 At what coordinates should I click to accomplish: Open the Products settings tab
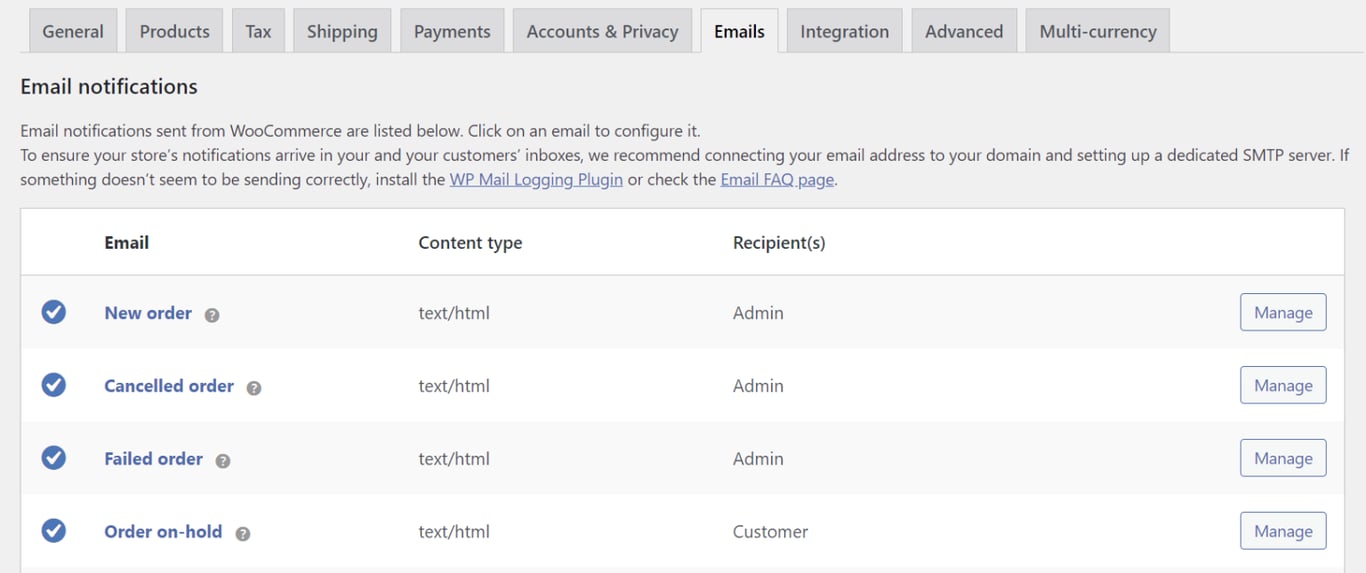click(x=175, y=31)
